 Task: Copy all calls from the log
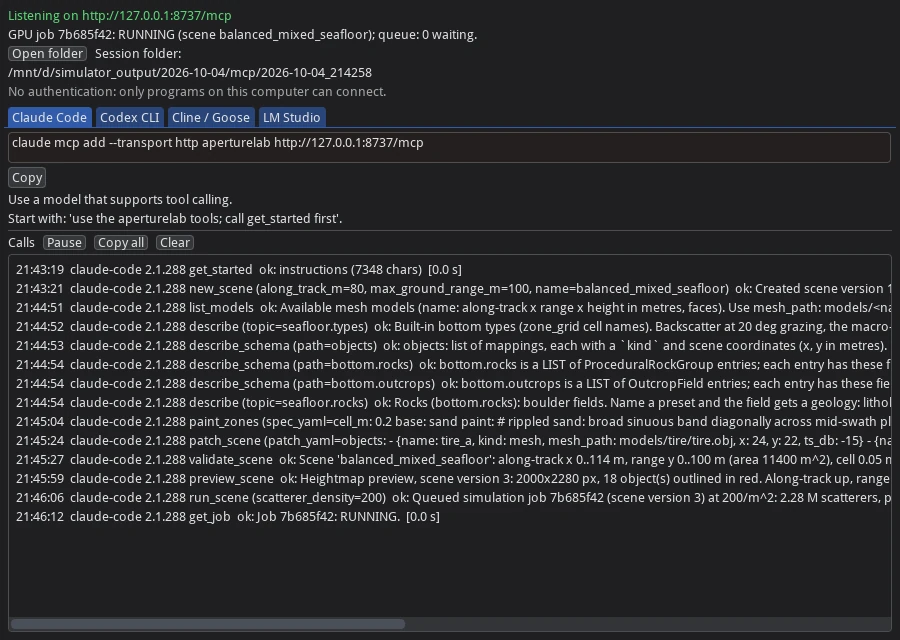121,242
